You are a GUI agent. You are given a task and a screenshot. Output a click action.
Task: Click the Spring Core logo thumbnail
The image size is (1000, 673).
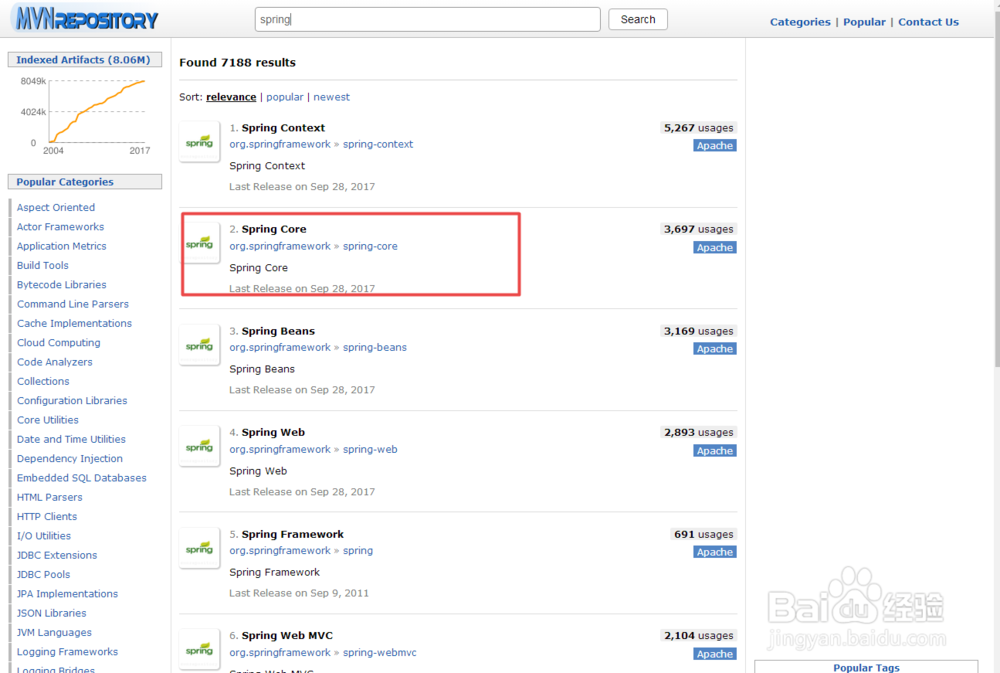point(200,243)
